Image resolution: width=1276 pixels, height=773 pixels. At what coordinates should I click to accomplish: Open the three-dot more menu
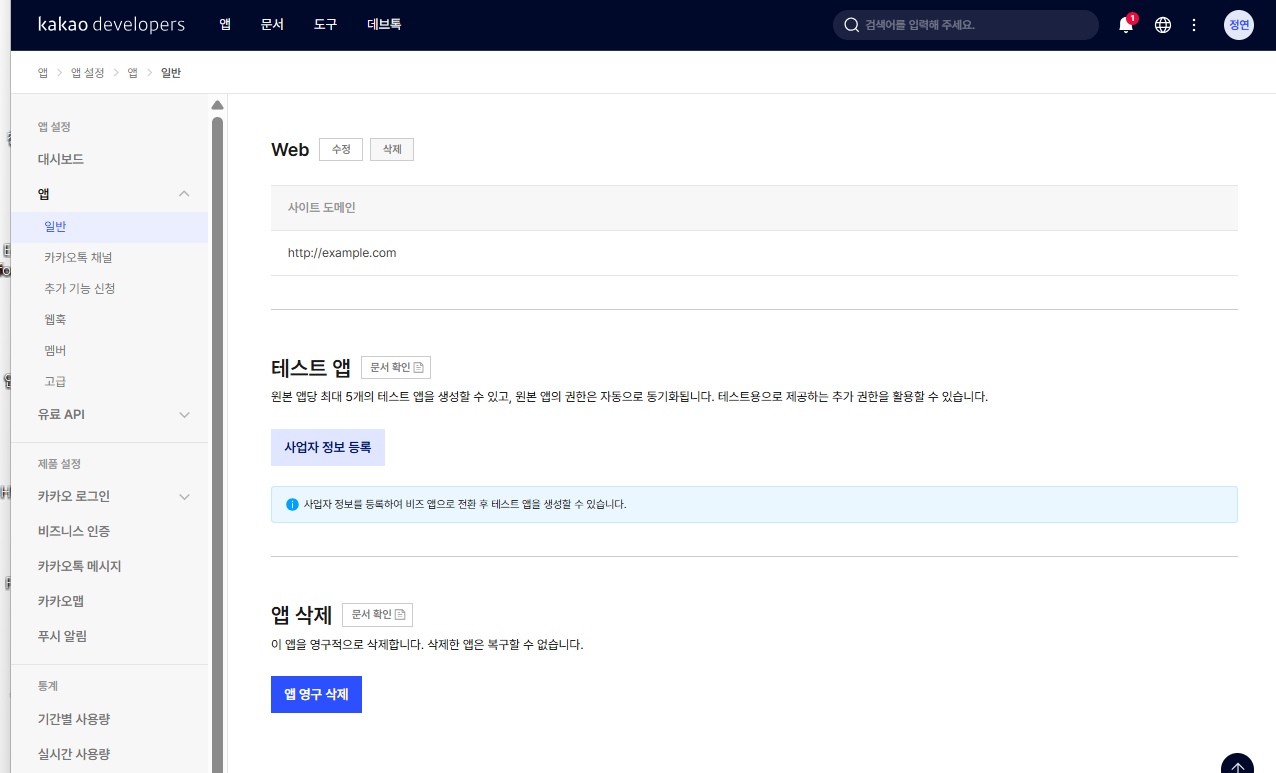1194,25
